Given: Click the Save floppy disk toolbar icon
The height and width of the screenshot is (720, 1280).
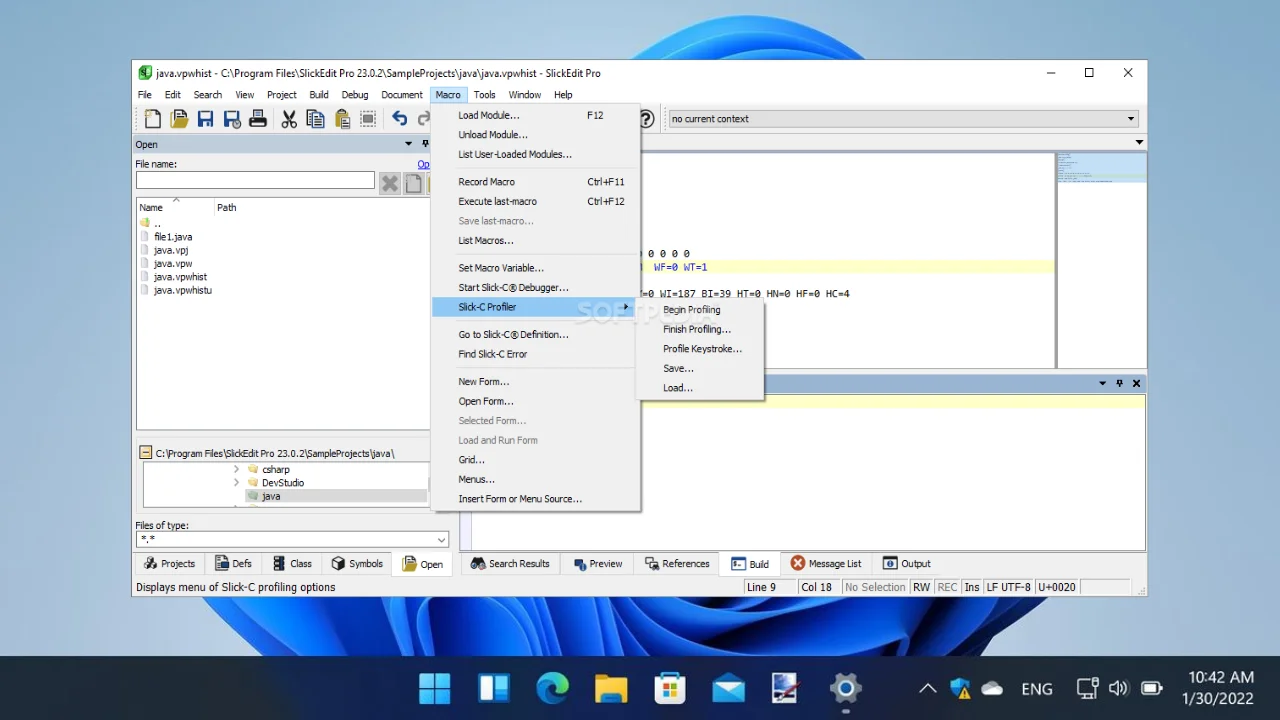Looking at the screenshot, I should point(205,119).
